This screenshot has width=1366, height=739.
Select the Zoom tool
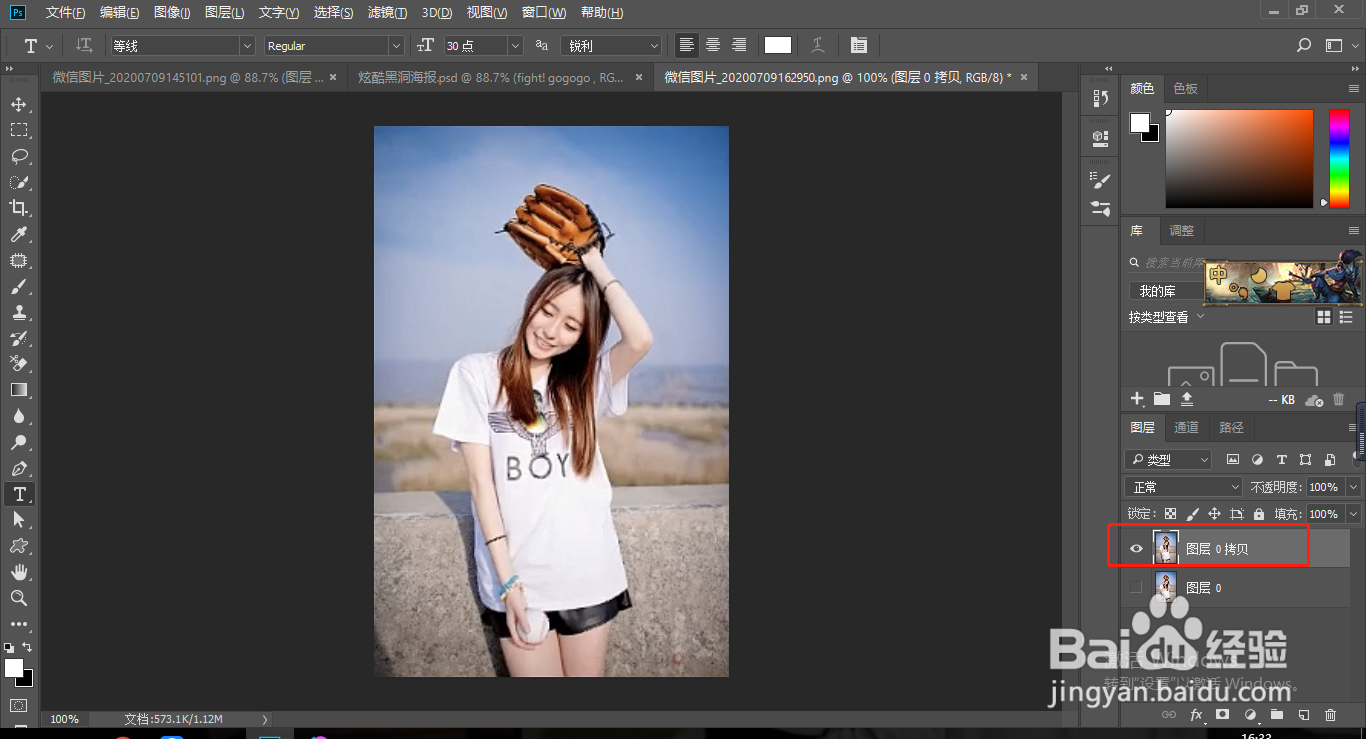19,598
